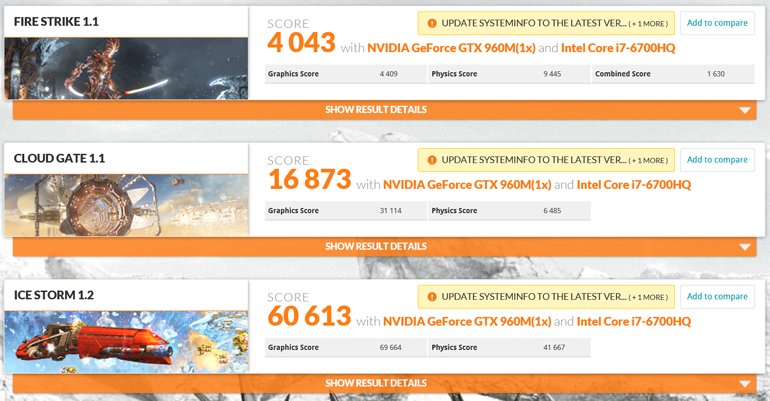This screenshot has height=401, width=770.
Task: Click the warning icon in Ice Storm's update notice
Action: pyautogui.click(x=431, y=297)
